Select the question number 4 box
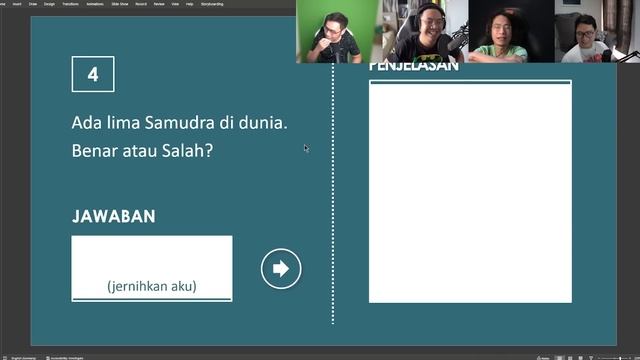The width and height of the screenshot is (640, 360). coord(93,74)
